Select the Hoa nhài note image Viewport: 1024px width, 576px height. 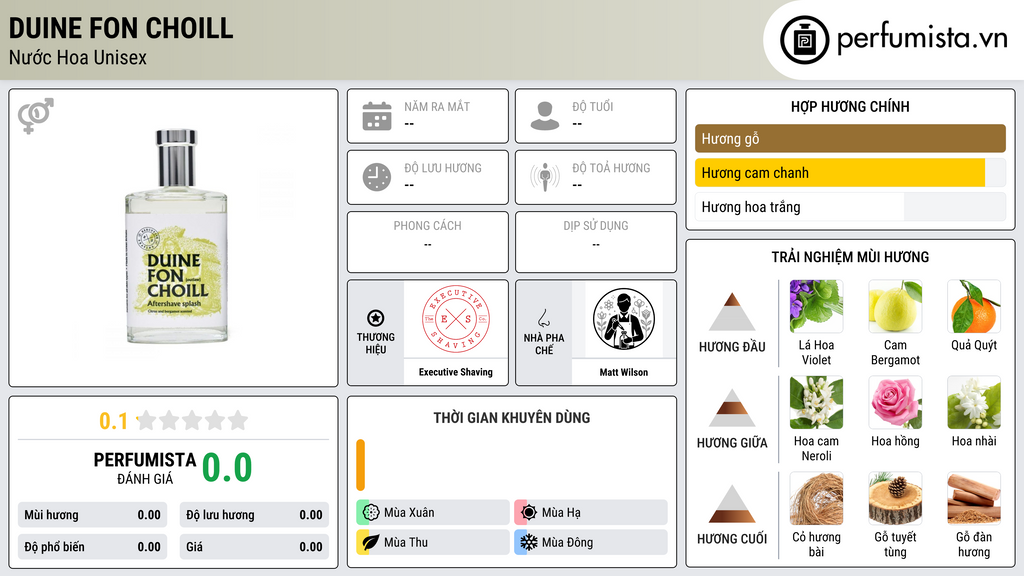coord(974,402)
